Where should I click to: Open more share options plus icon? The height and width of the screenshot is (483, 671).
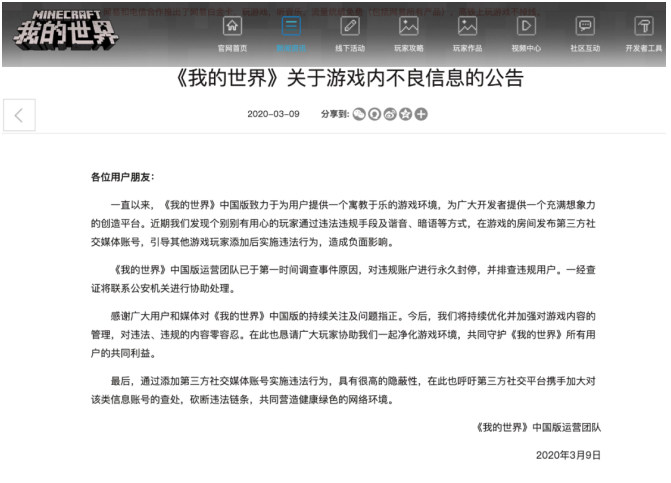pos(421,114)
